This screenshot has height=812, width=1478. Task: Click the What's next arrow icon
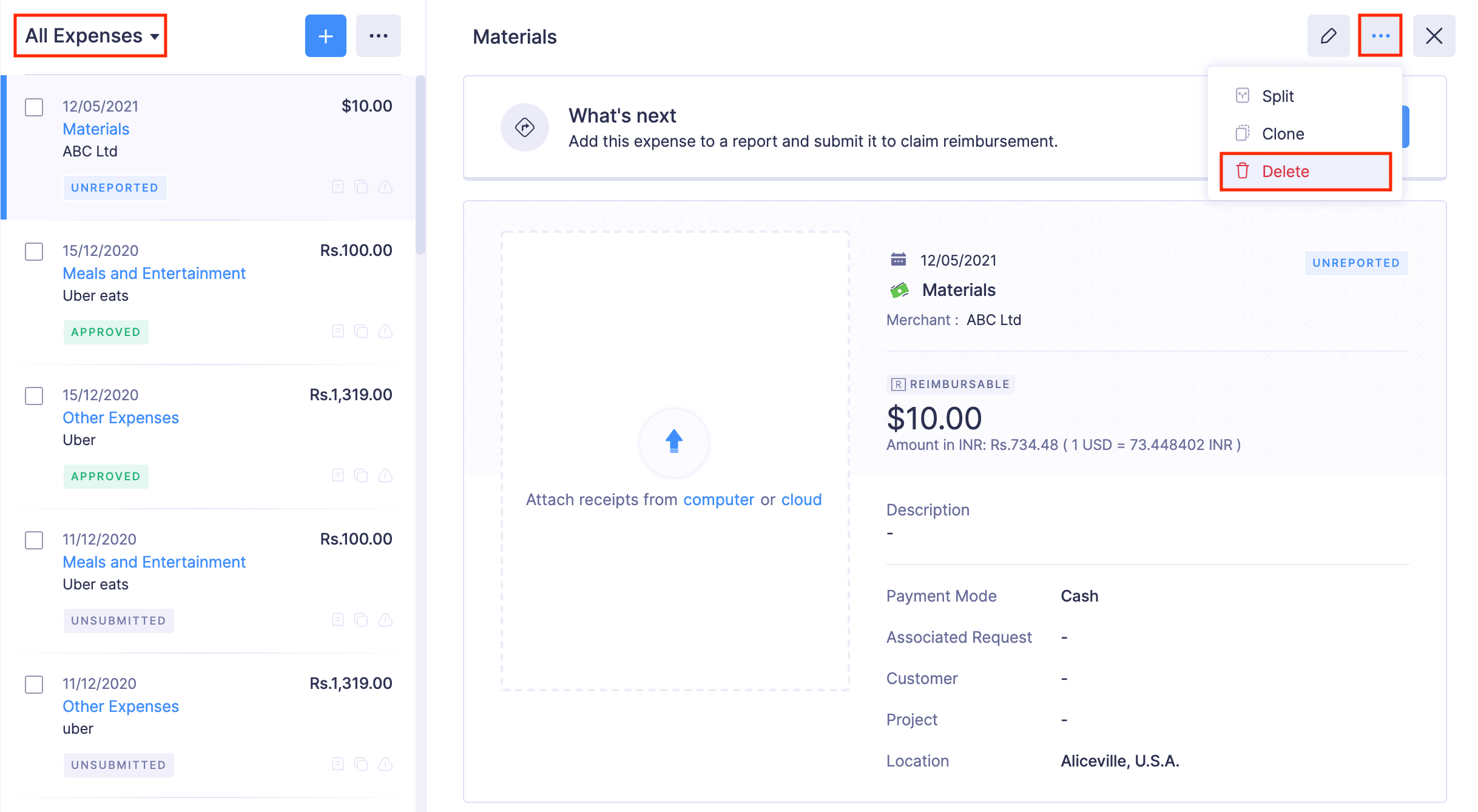click(524, 127)
